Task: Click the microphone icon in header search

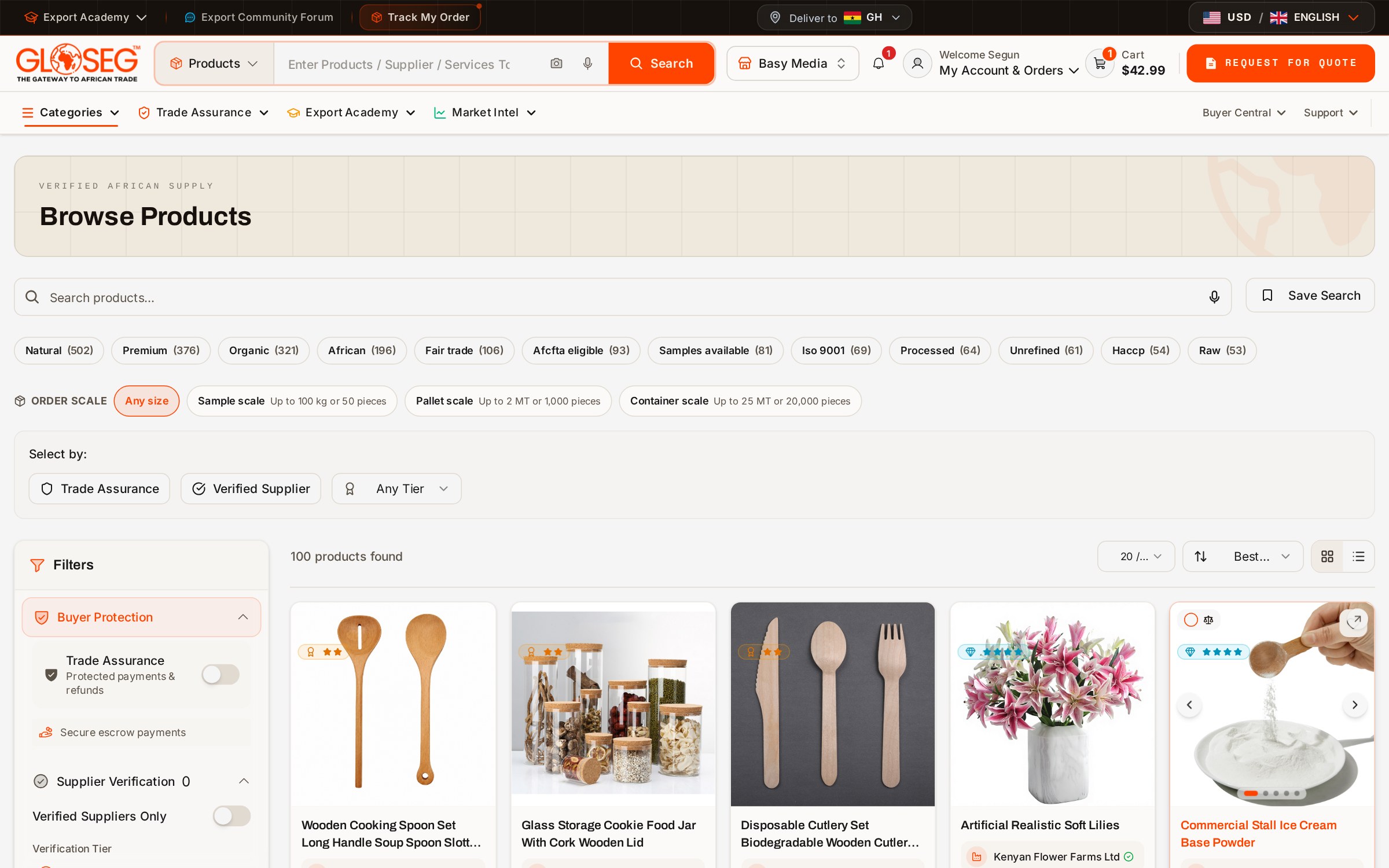Action: coord(587,64)
